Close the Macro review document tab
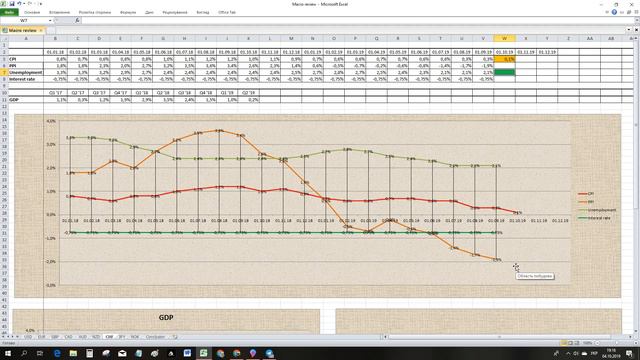Image resolution: width=640 pixels, height=360 pixels. tap(41, 30)
